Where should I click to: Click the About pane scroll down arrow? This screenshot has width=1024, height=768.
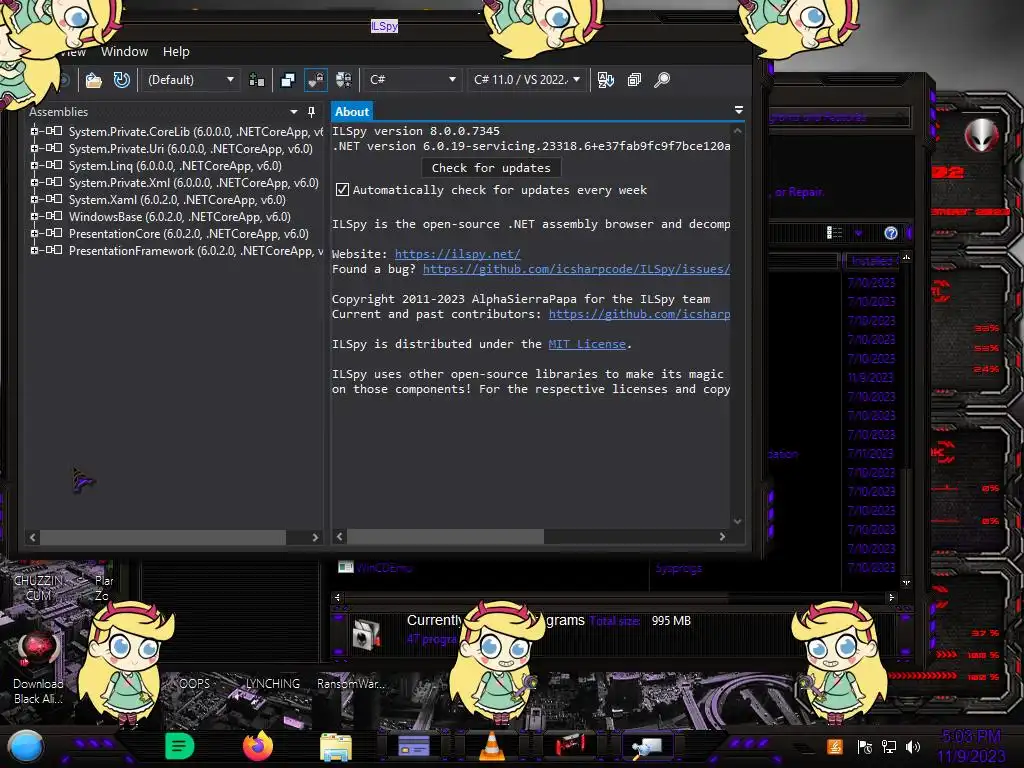pos(737,521)
